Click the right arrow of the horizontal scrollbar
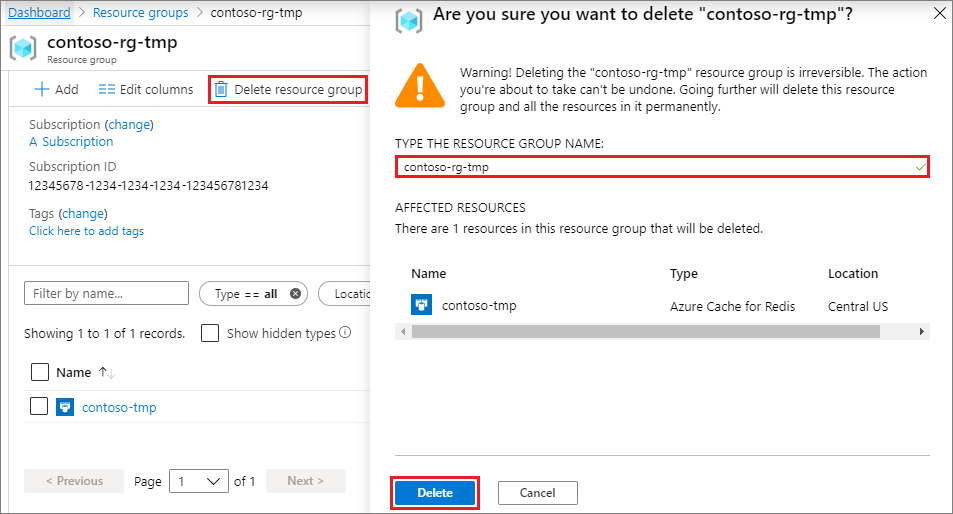 (x=922, y=332)
